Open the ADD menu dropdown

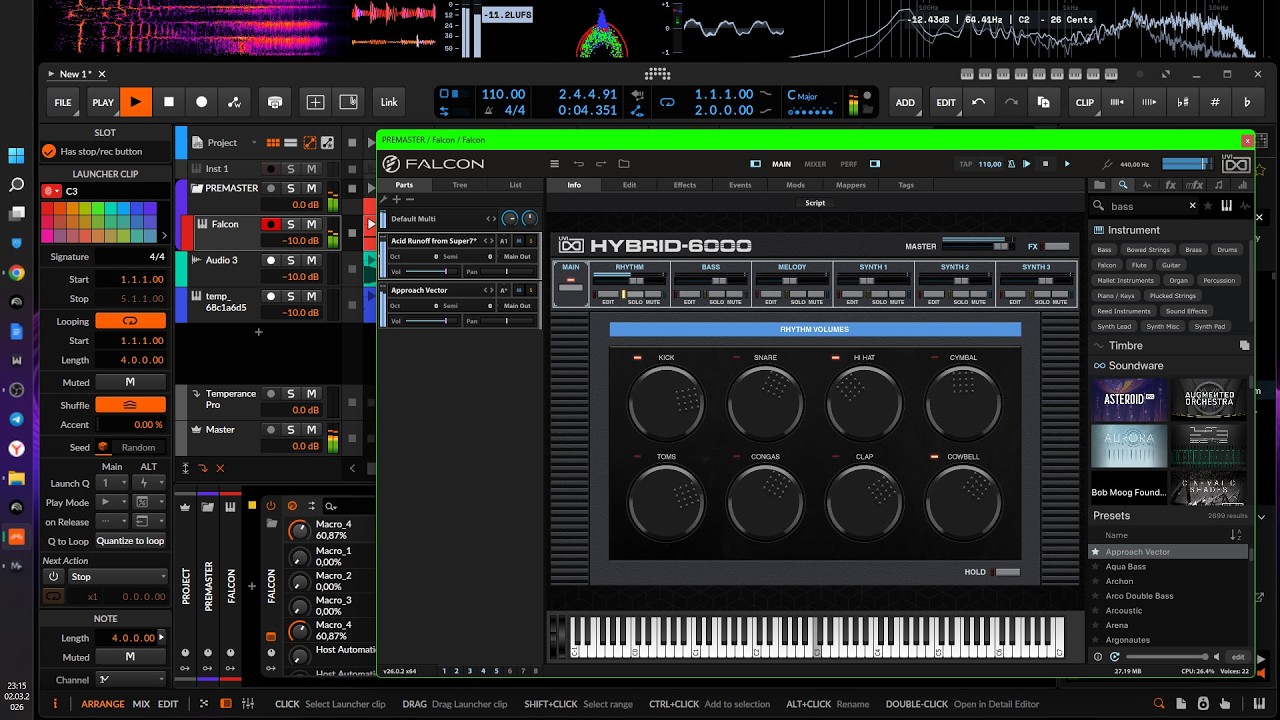pos(905,102)
